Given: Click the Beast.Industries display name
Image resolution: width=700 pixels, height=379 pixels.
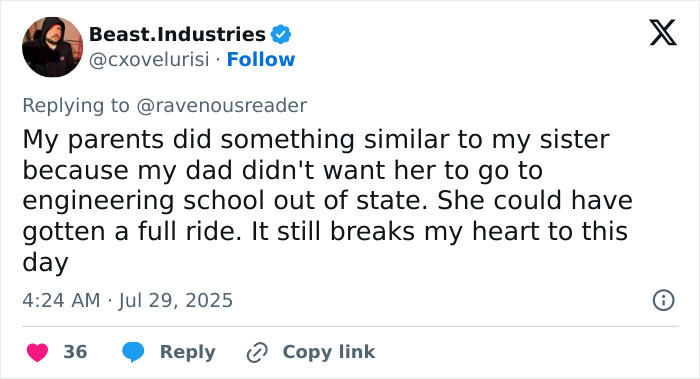Looking at the screenshot, I should click(177, 34).
